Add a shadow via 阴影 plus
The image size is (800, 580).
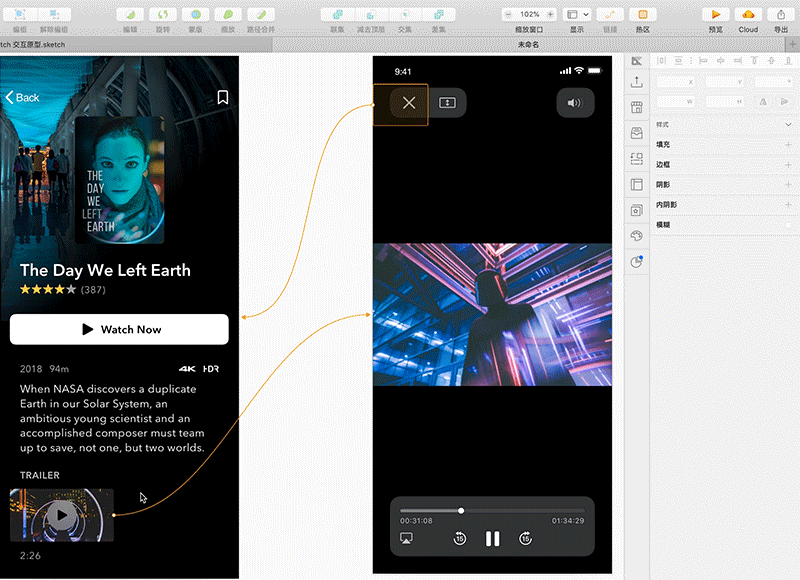788,184
